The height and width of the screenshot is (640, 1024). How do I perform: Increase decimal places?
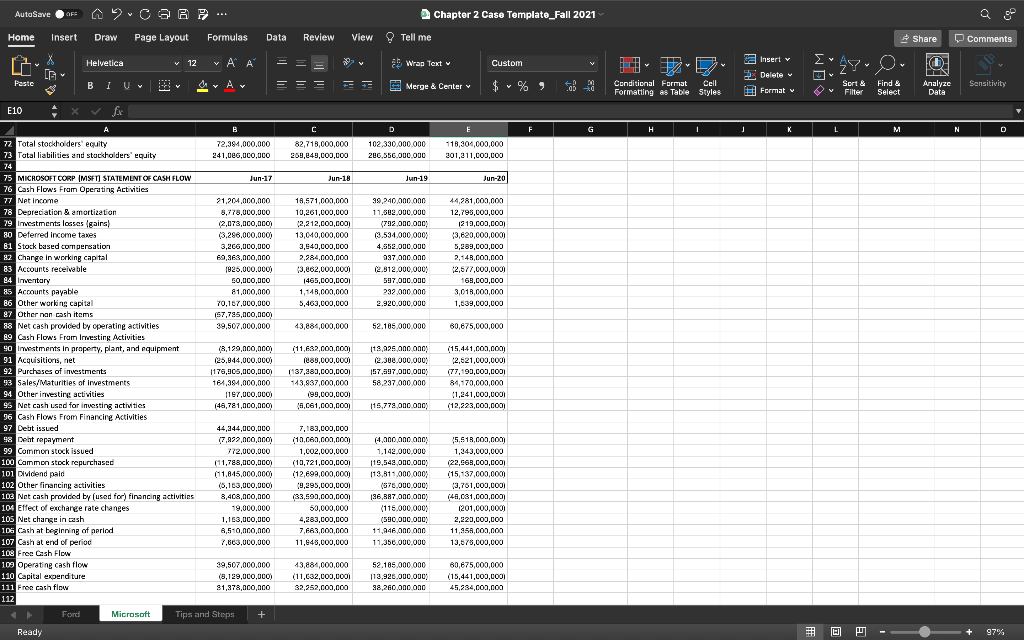[570, 86]
